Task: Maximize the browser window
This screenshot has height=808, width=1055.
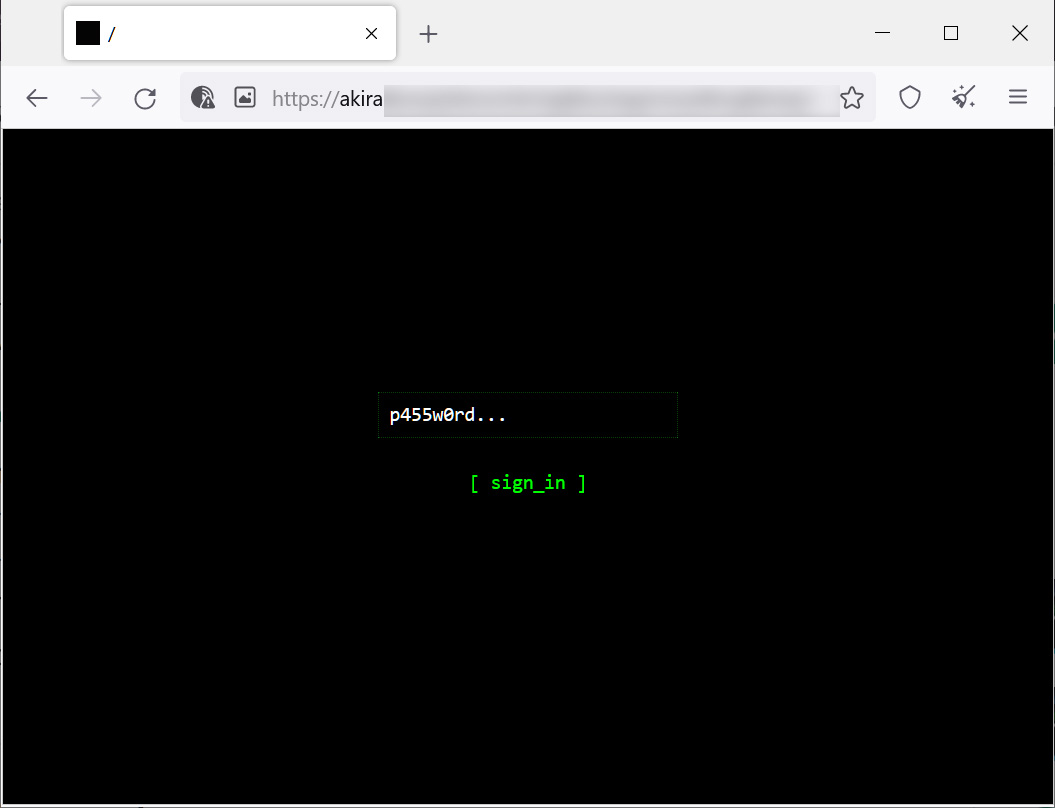Action: pyautogui.click(x=950, y=33)
